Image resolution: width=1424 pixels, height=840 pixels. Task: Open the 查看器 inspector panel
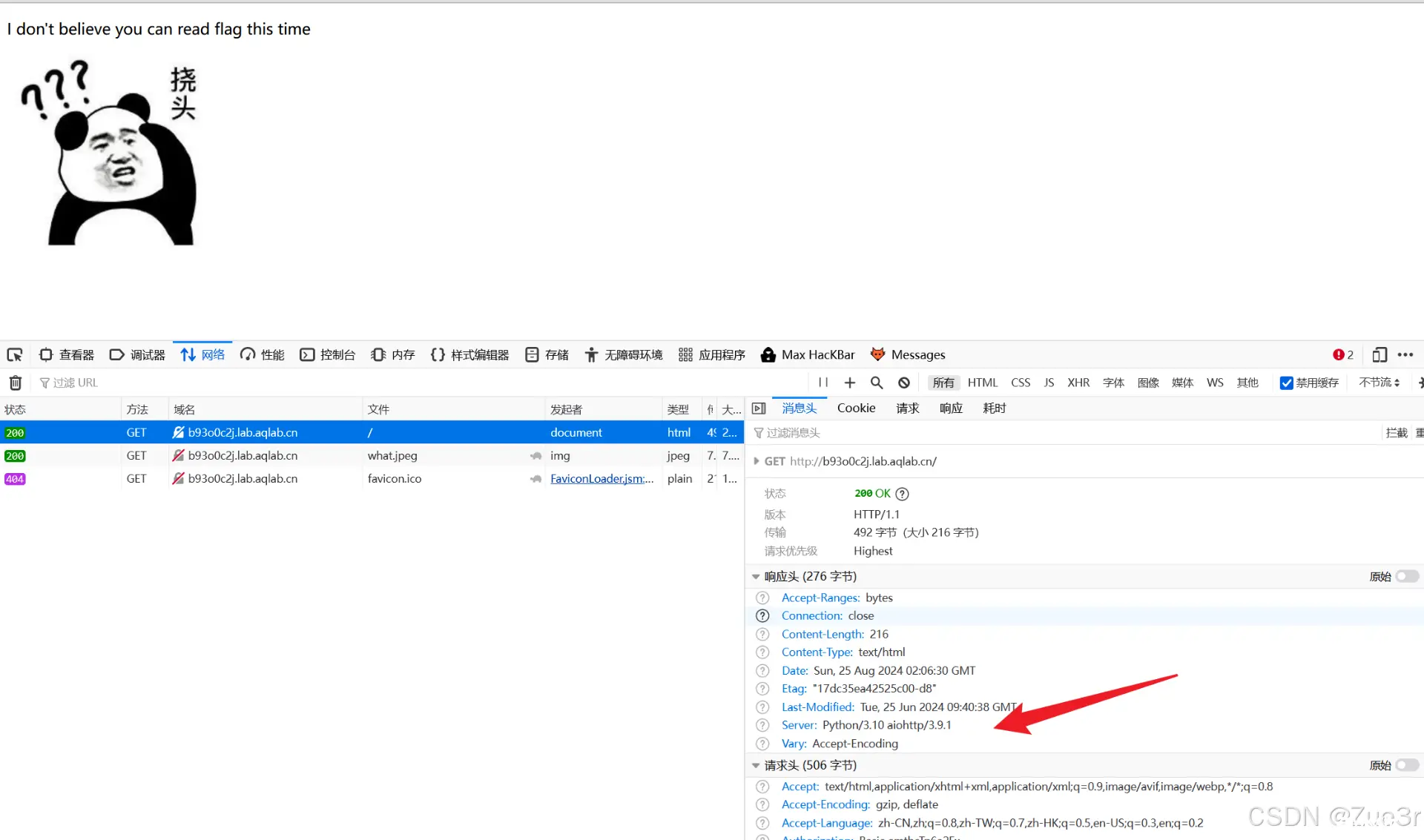(67, 354)
